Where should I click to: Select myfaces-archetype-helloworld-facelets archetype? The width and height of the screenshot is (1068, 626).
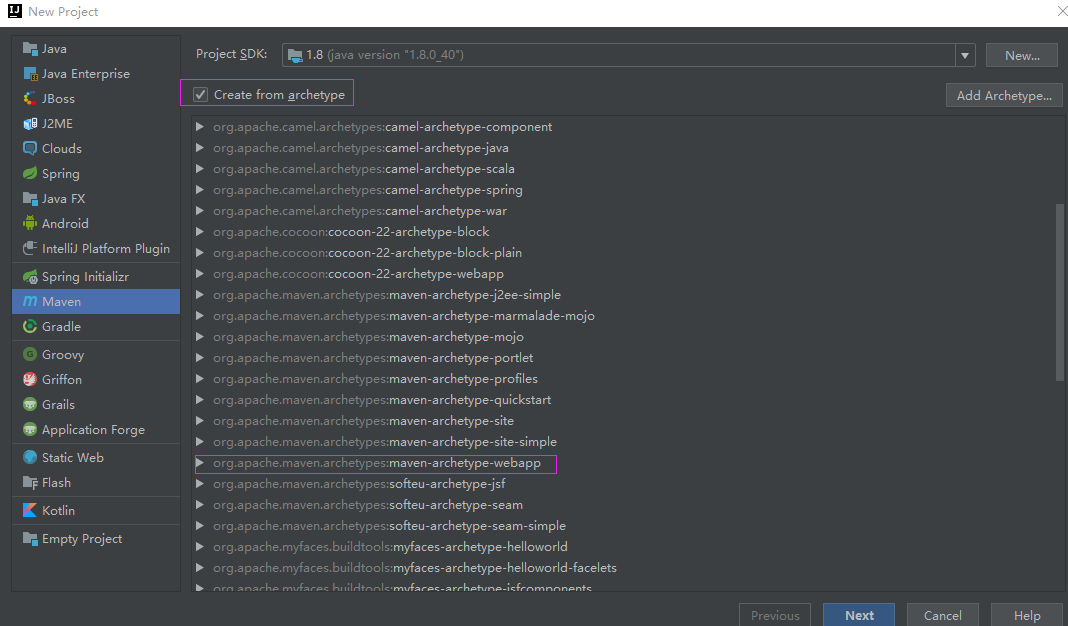pos(415,567)
